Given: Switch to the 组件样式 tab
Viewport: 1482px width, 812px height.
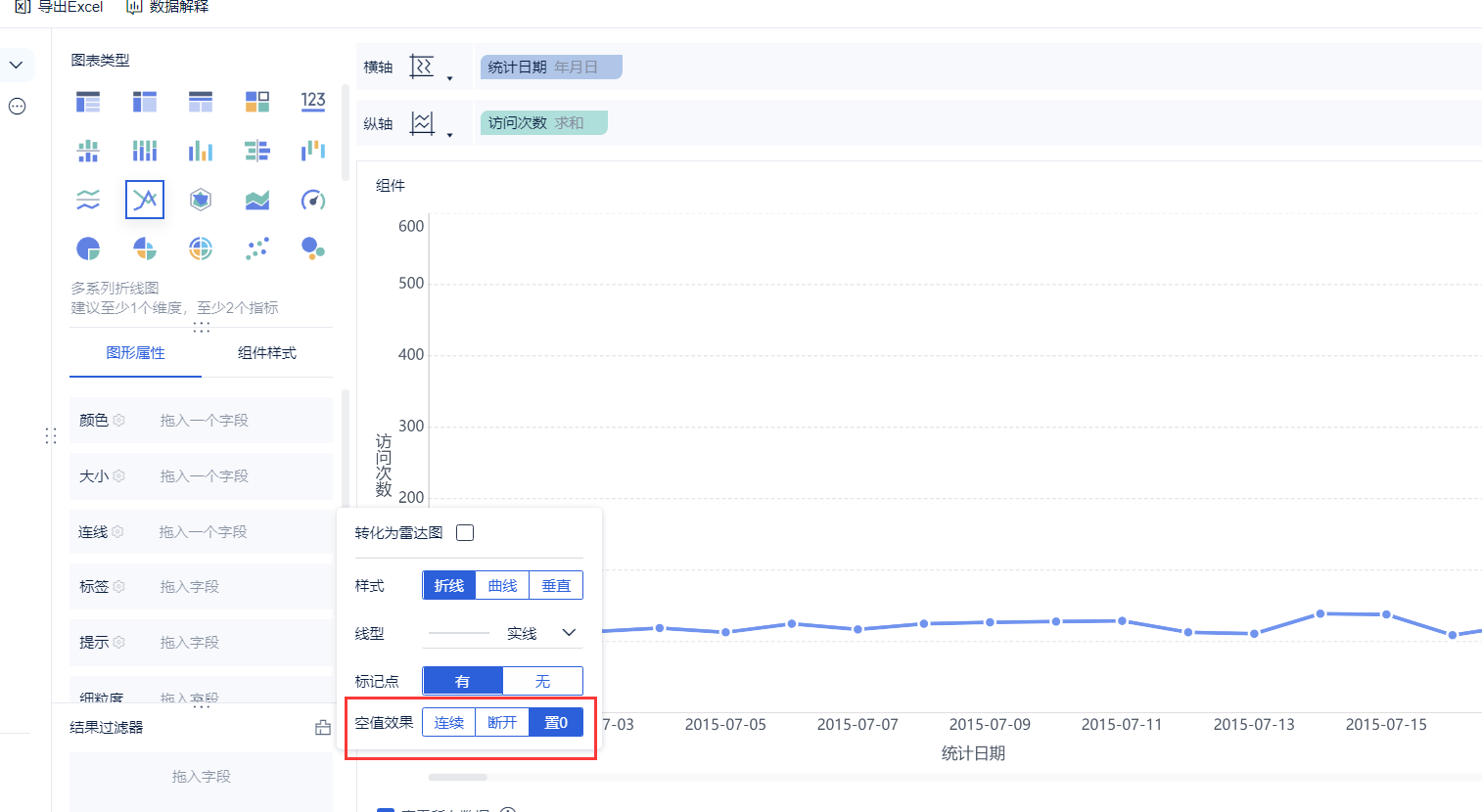Looking at the screenshot, I should [266, 353].
